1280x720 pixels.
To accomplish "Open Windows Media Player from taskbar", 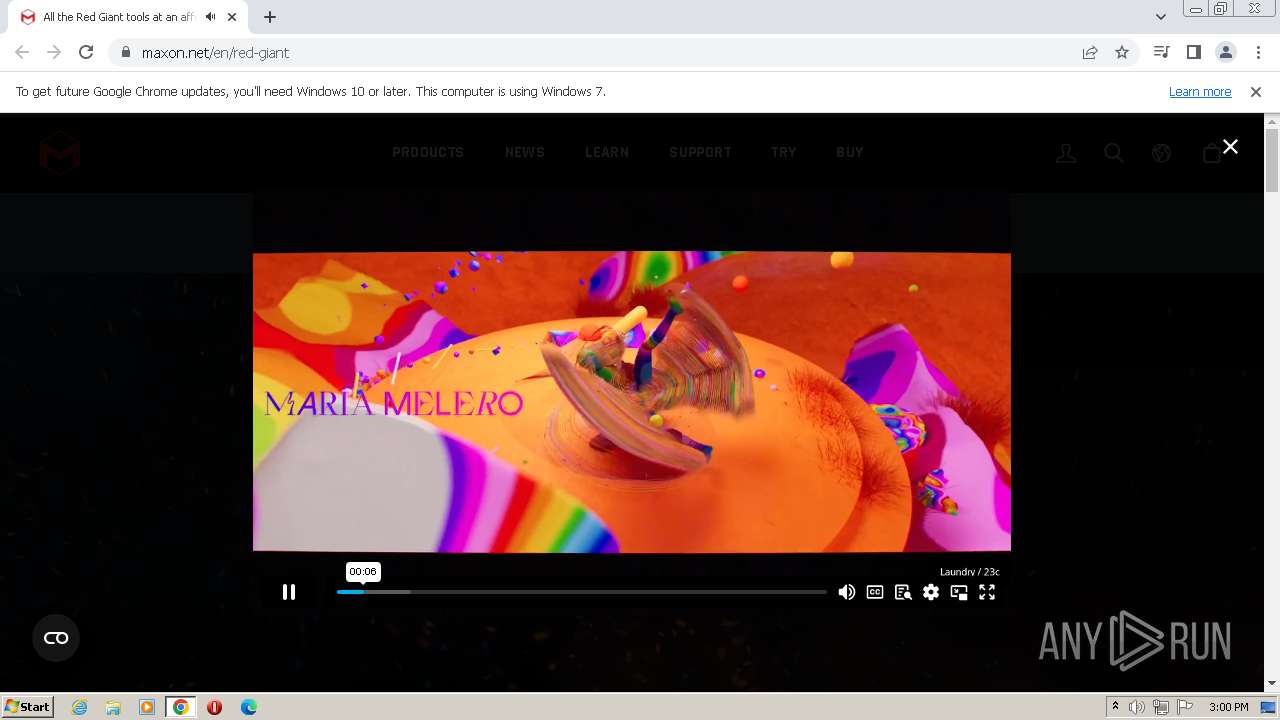I will click(147, 707).
